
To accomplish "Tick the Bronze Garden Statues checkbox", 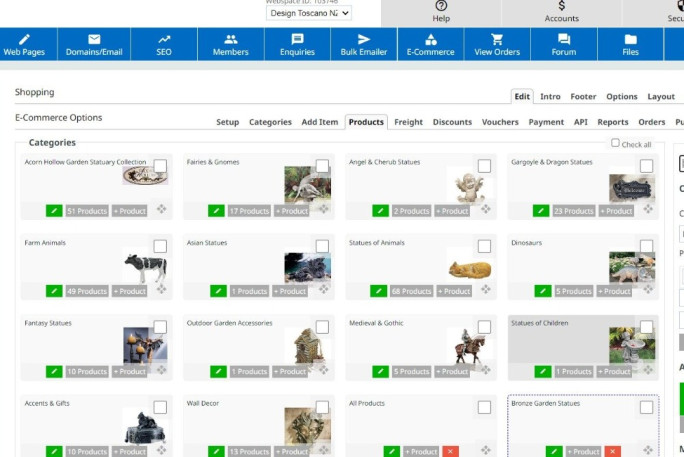I will coord(646,407).
